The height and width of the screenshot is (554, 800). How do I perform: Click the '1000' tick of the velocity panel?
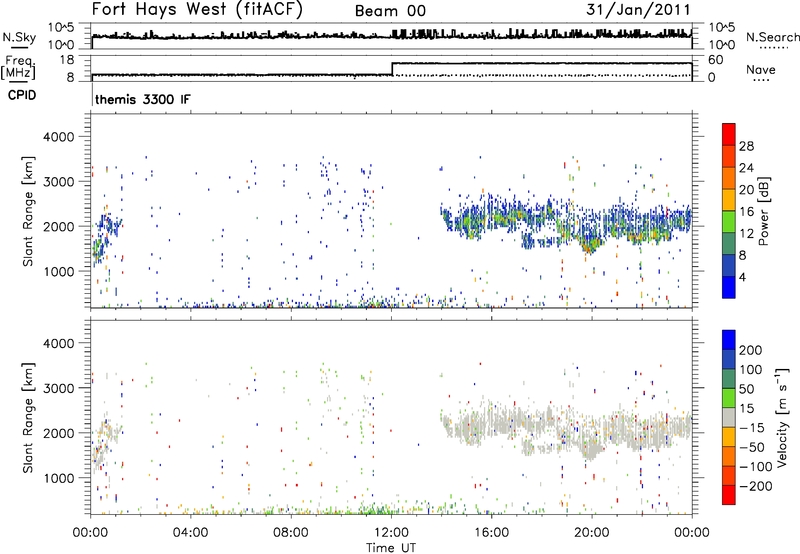tap(58, 478)
